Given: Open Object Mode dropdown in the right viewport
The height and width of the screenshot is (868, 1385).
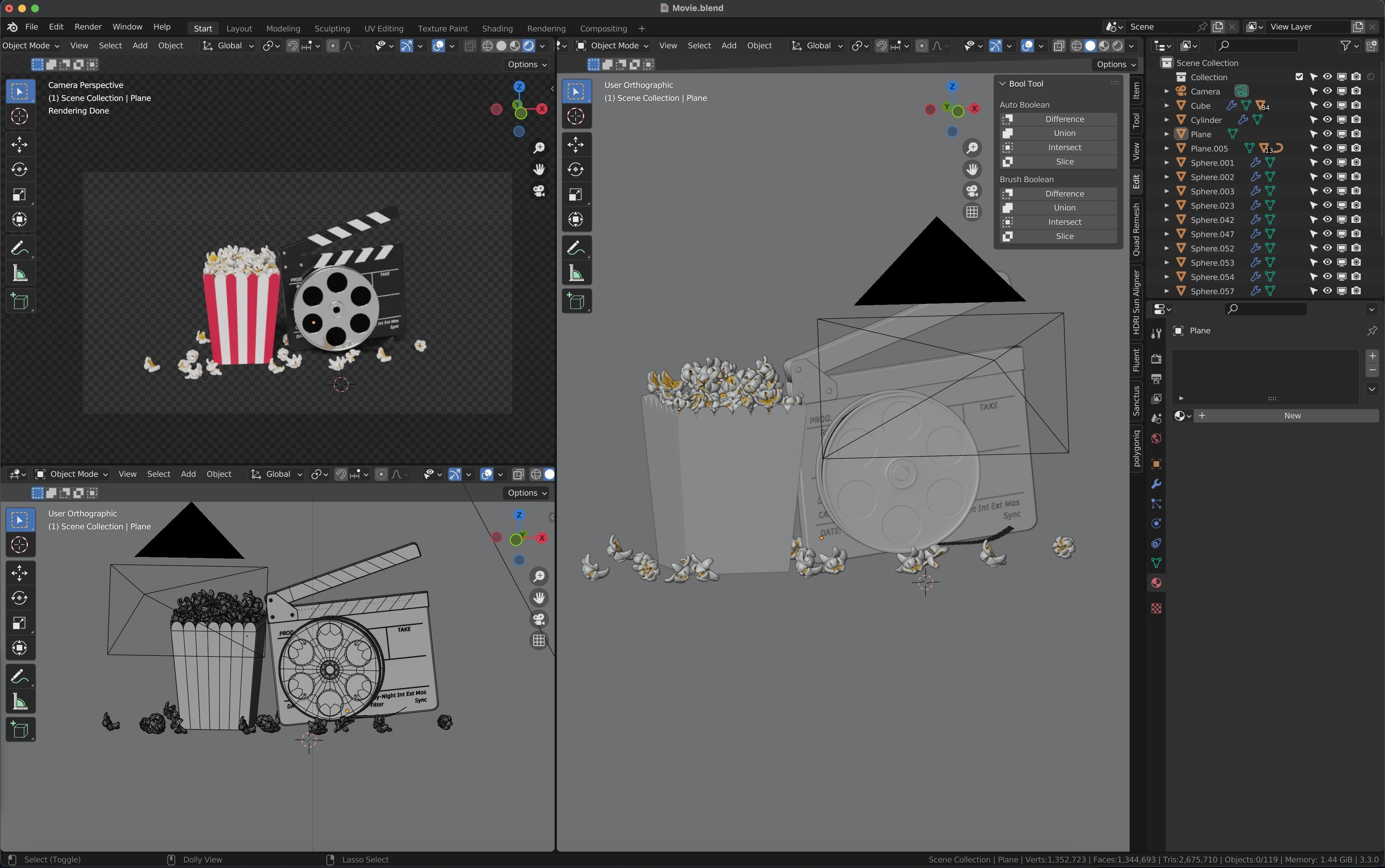Looking at the screenshot, I should point(613,46).
